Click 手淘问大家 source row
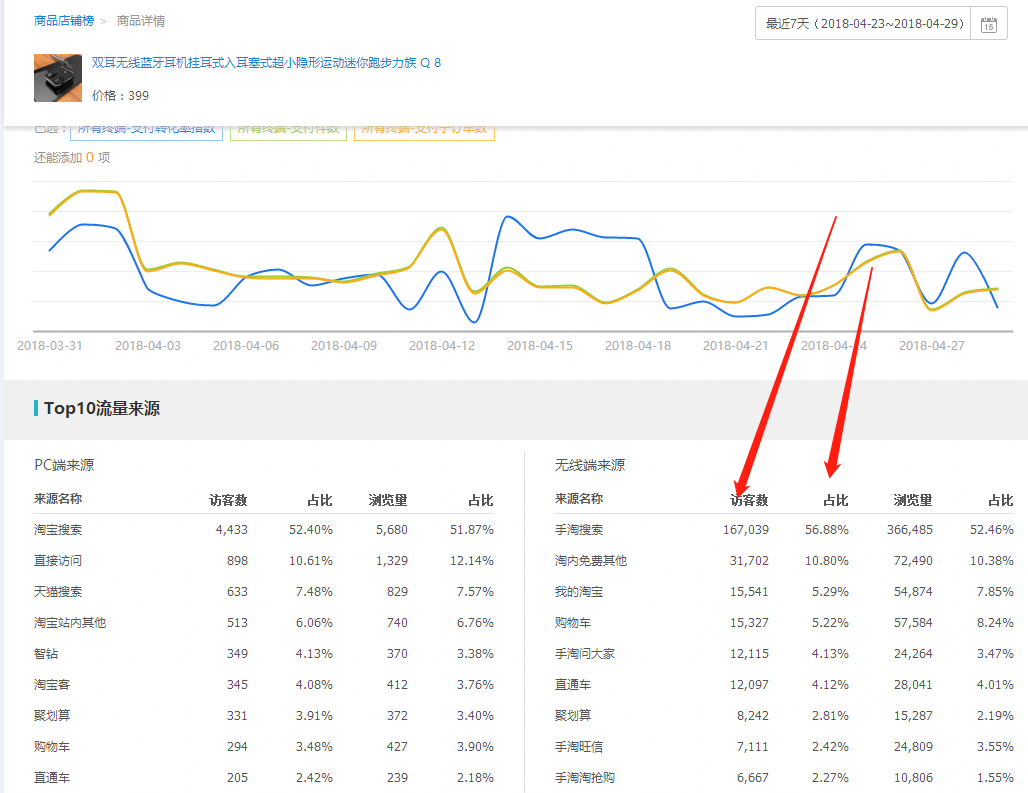This screenshot has width=1028, height=793. coord(585,654)
